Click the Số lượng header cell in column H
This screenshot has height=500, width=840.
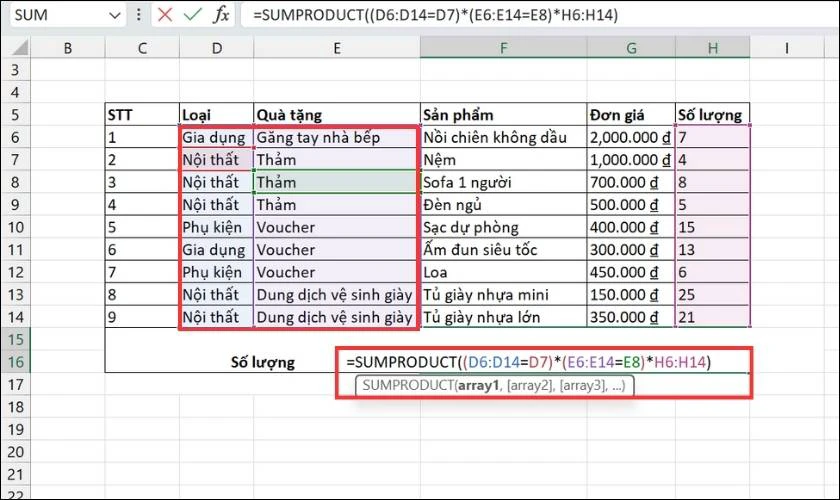coord(712,115)
